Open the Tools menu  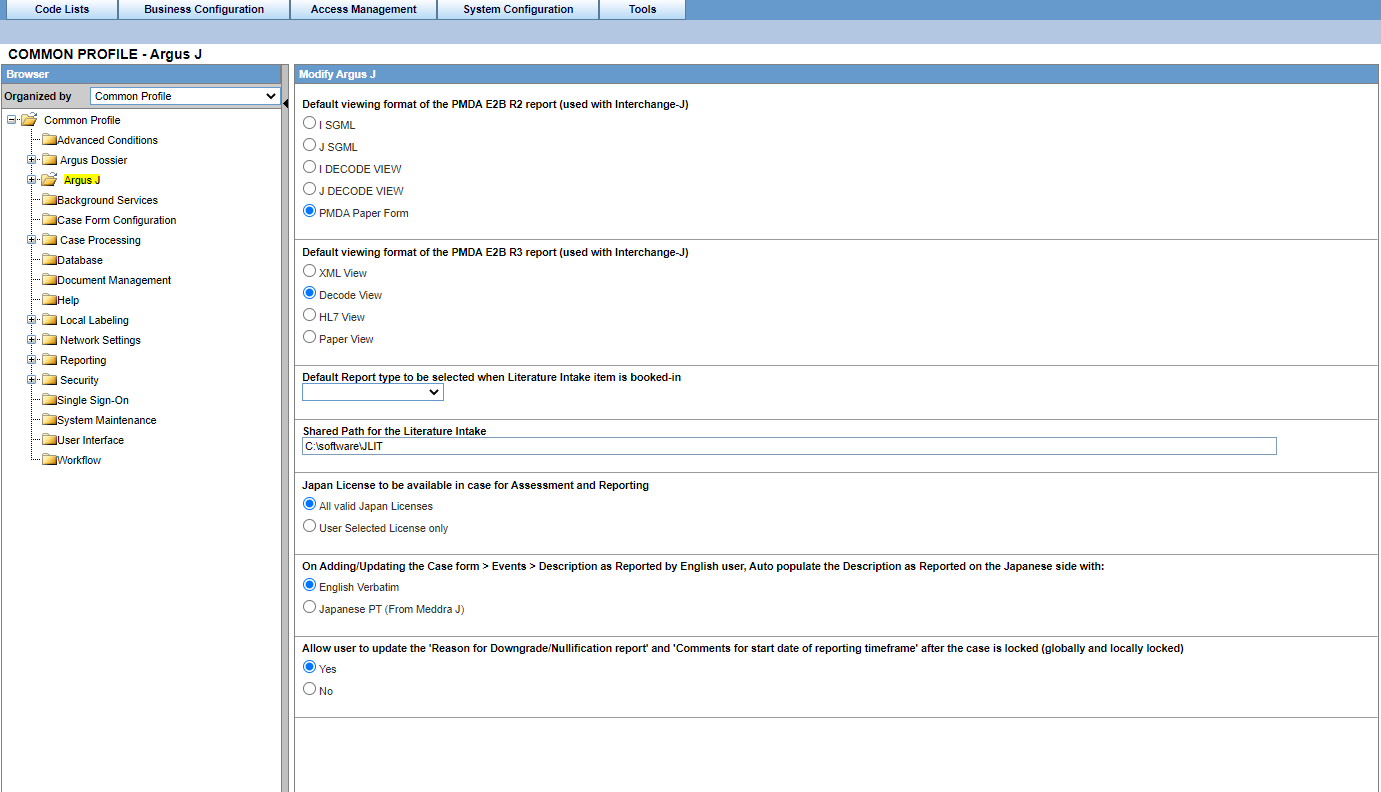coord(643,9)
